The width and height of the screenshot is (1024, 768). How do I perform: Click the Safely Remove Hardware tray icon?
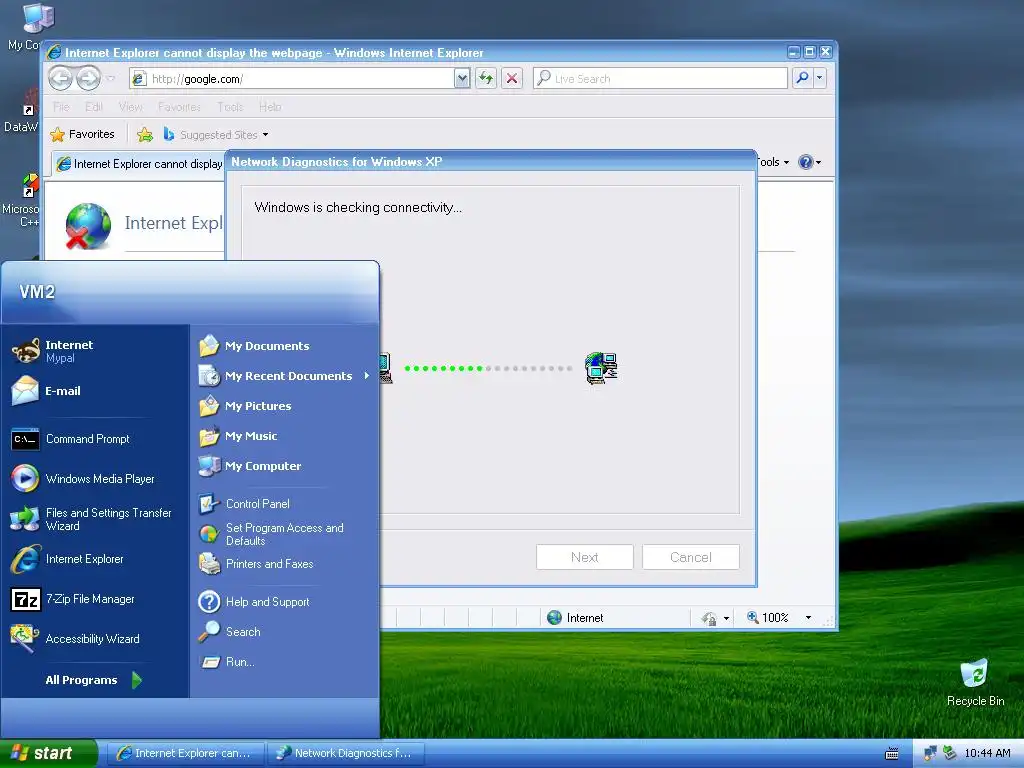pyautogui.click(x=949, y=753)
